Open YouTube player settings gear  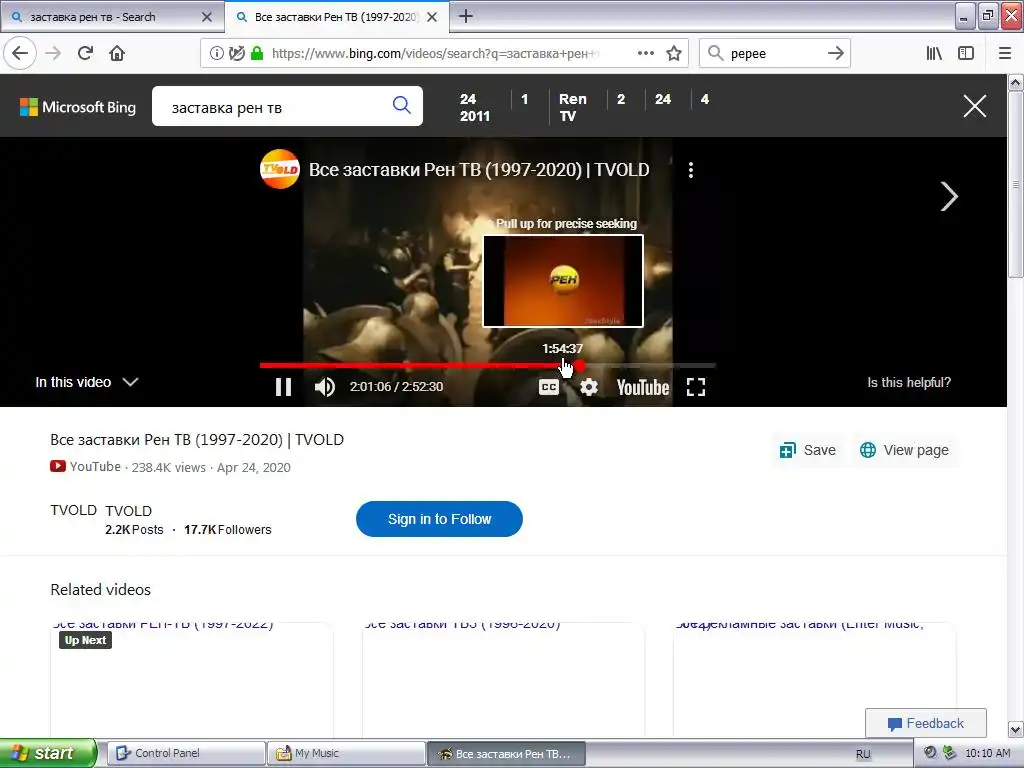point(588,387)
